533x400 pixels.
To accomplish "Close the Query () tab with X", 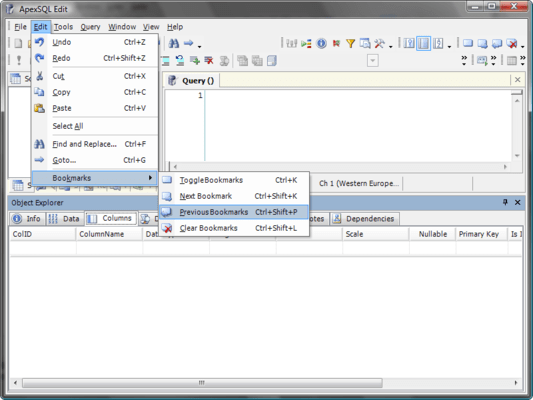I will click(517, 80).
